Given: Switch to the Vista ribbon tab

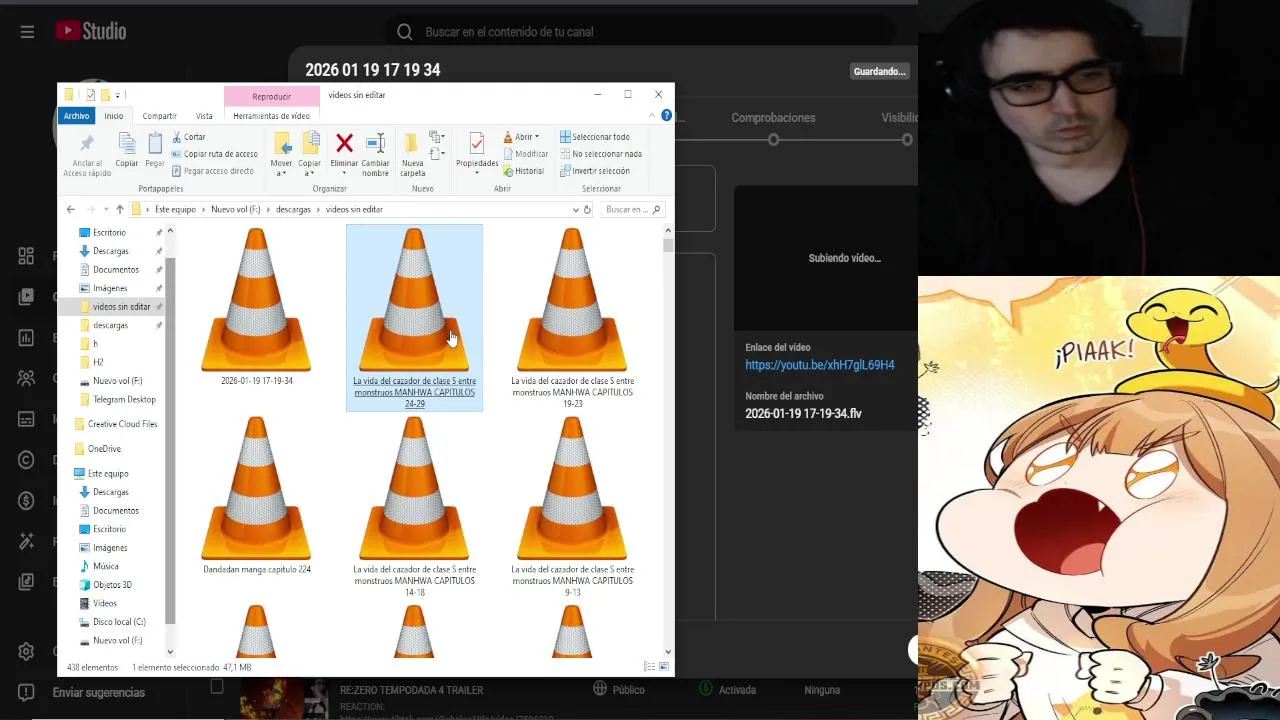Looking at the screenshot, I should pyautogui.click(x=204, y=116).
